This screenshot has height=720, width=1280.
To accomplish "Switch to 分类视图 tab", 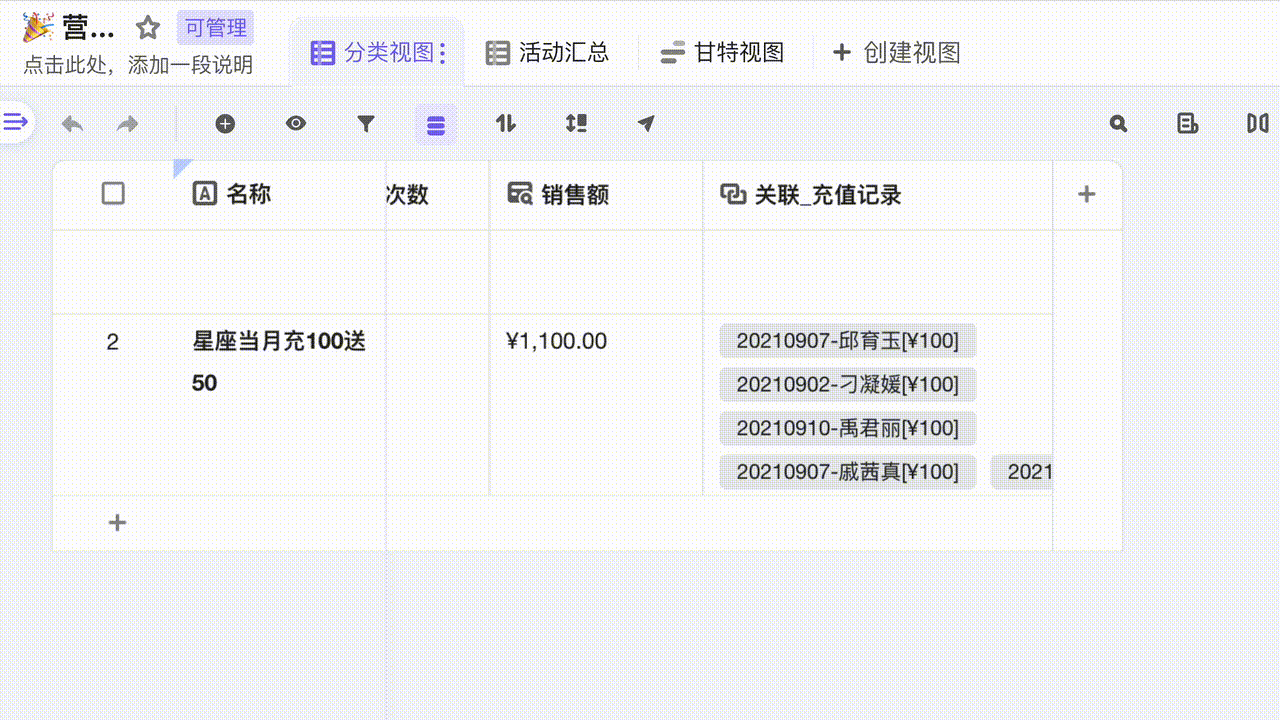I will pyautogui.click(x=376, y=53).
